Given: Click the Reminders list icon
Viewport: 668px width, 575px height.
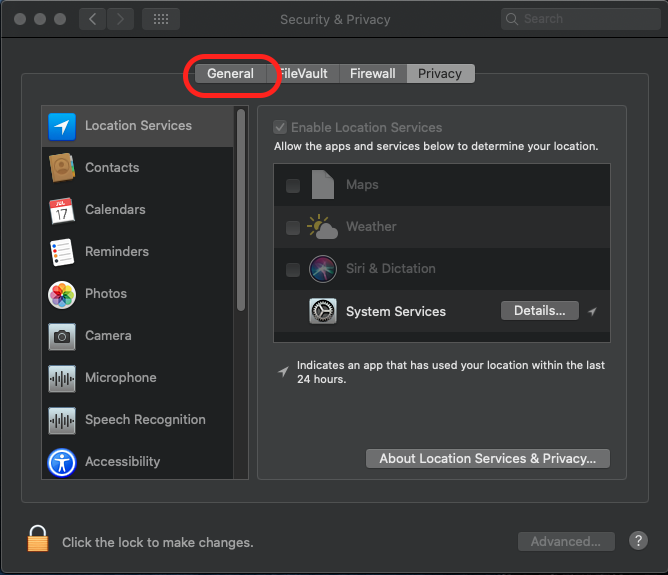Looking at the screenshot, I should point(62,252).
